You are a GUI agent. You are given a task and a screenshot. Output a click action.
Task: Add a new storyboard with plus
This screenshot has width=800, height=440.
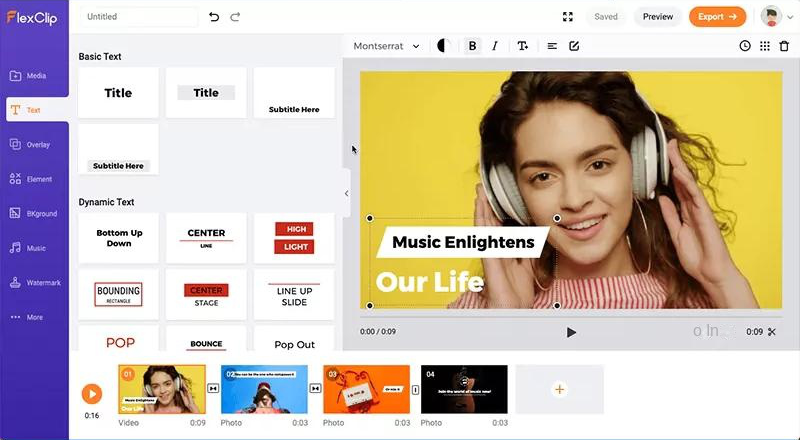point(559,389)
